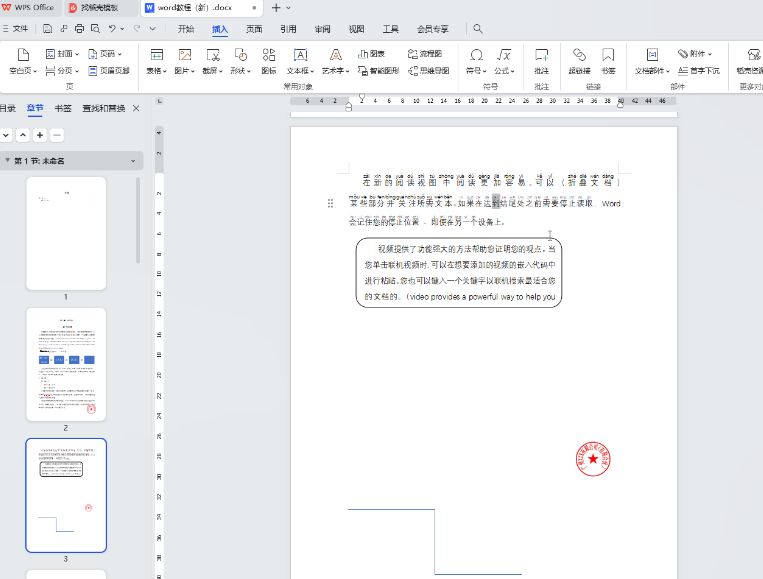Click the paragraph drag handle beside text

tap(330, 203)
